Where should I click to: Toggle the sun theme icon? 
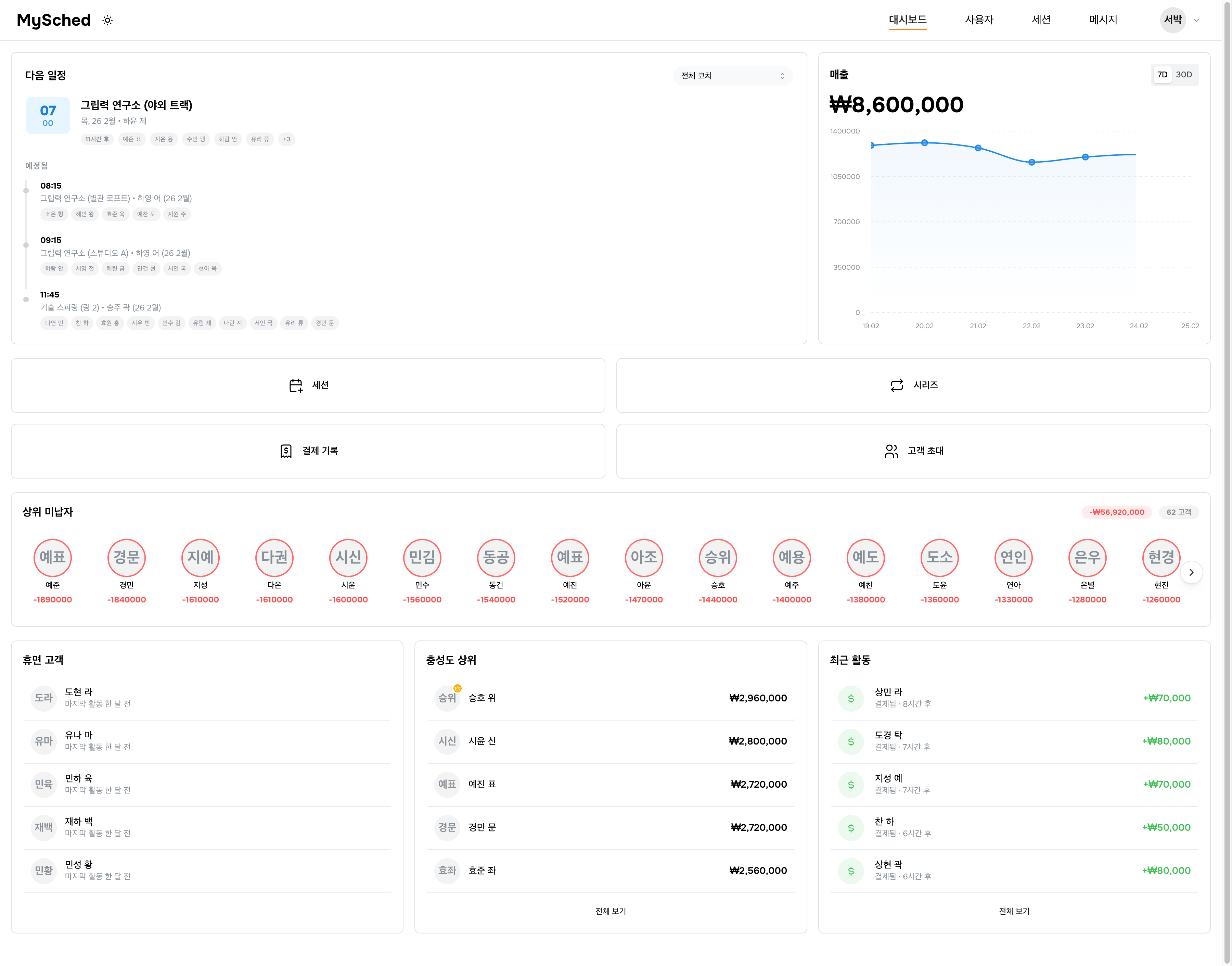[107, 20]
